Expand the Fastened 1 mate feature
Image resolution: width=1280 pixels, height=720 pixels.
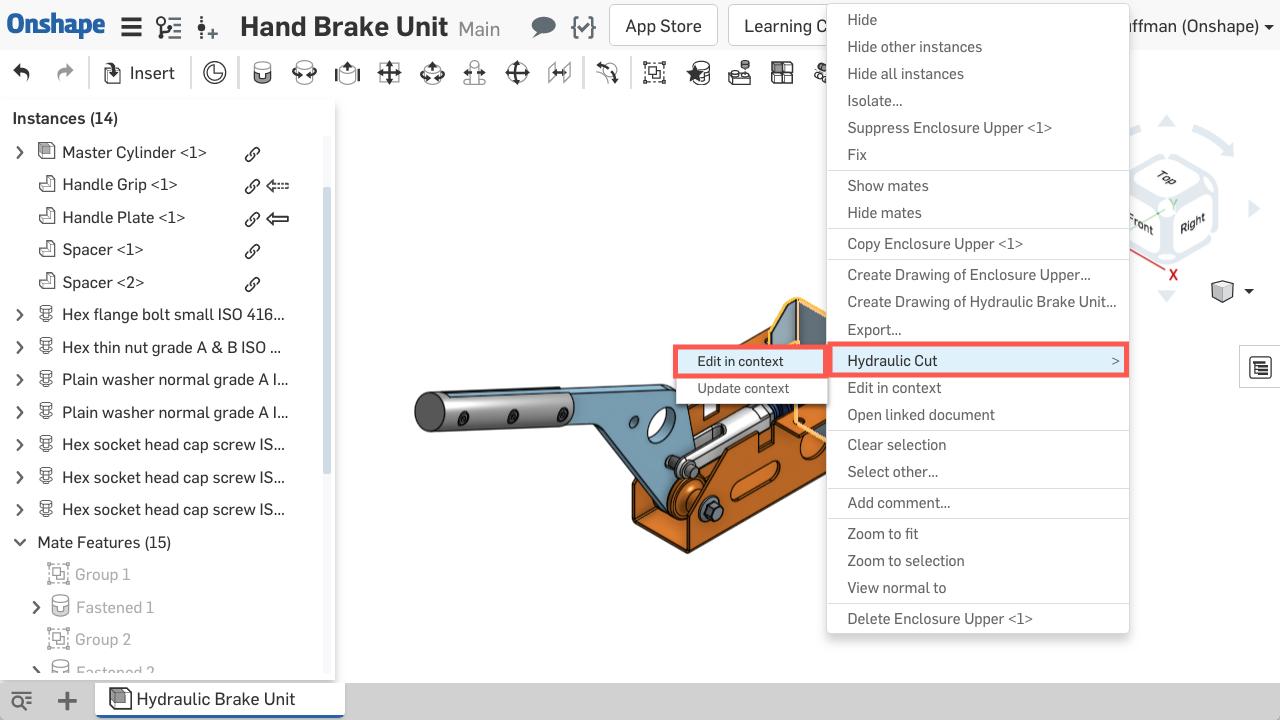click(36, 608)
